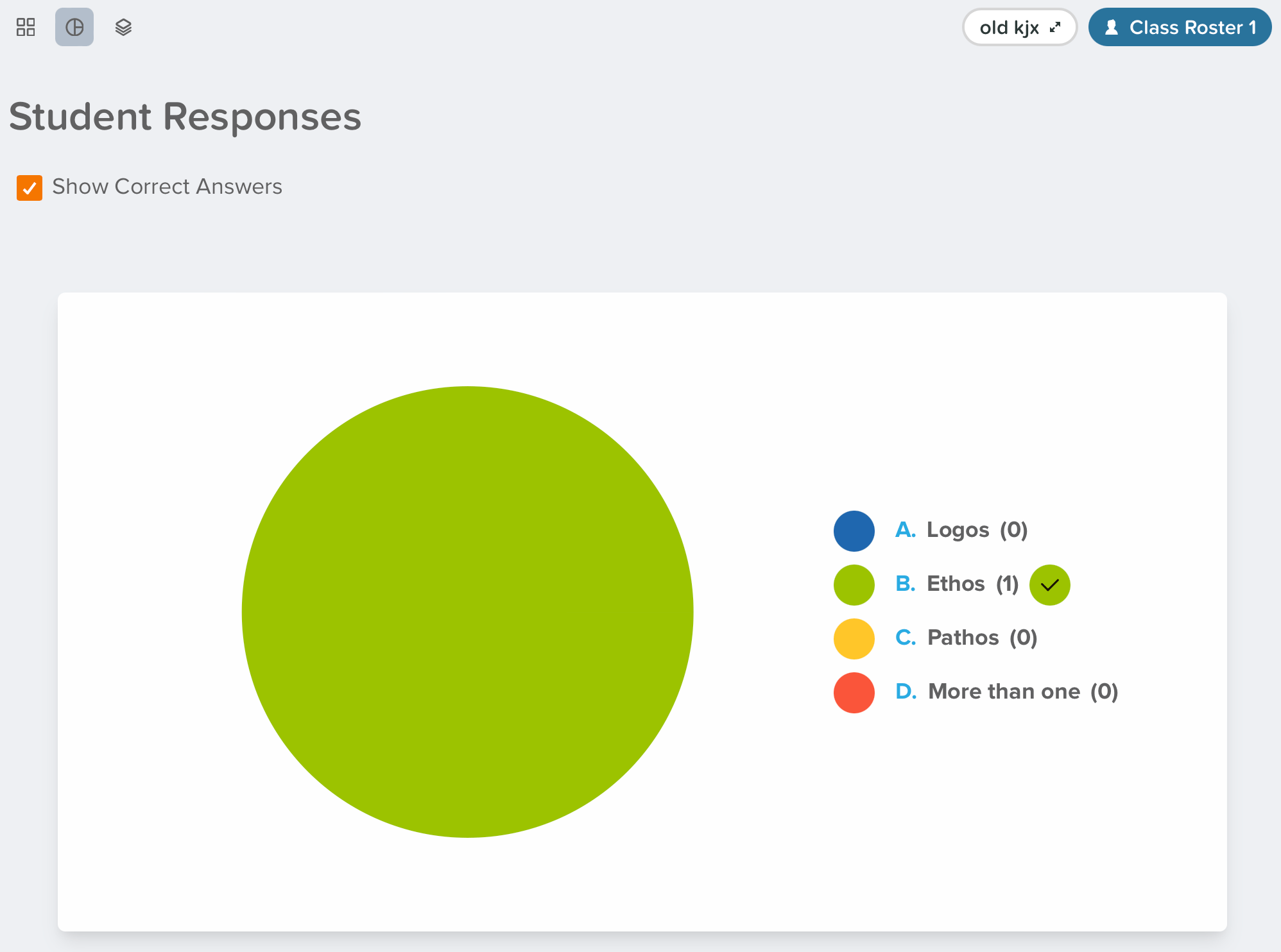Open the layers stack view icon
1281x952 pixels.
coord(123,27)
